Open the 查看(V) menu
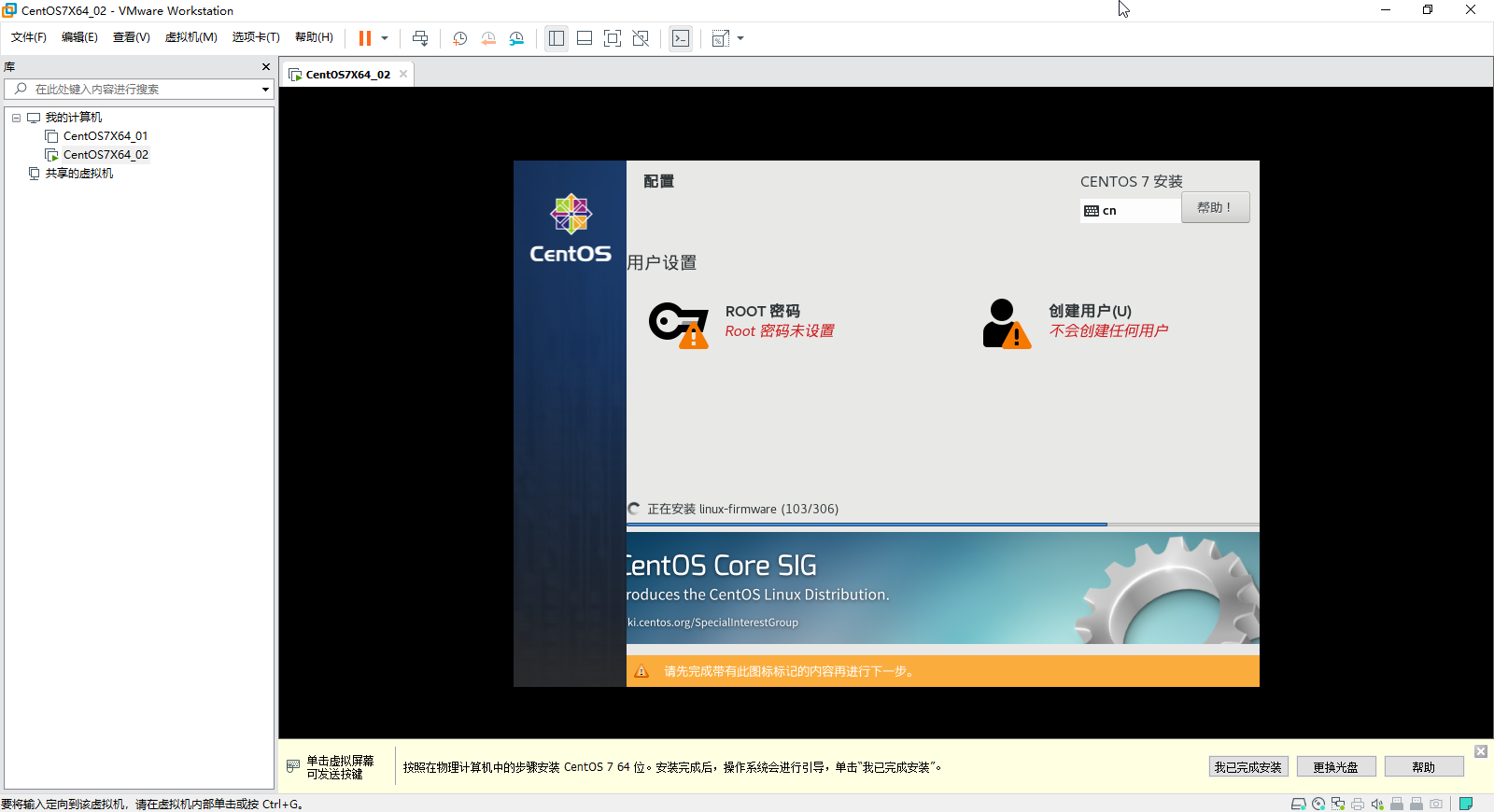The height and width of the screenshot is (812, 1494). point(132,37)
